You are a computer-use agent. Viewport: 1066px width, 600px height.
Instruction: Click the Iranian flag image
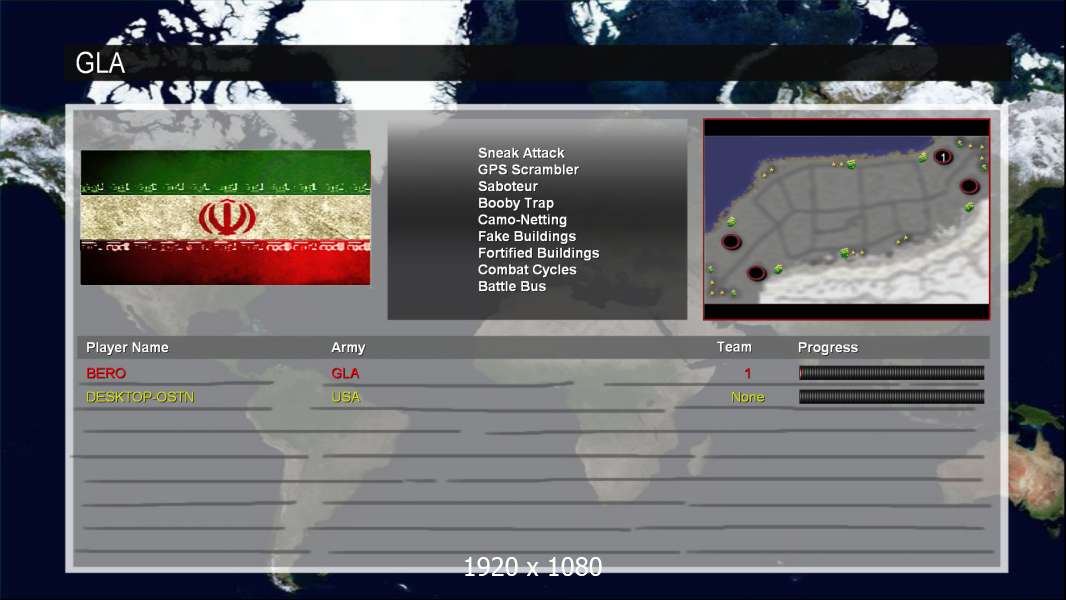coord(226,217)
